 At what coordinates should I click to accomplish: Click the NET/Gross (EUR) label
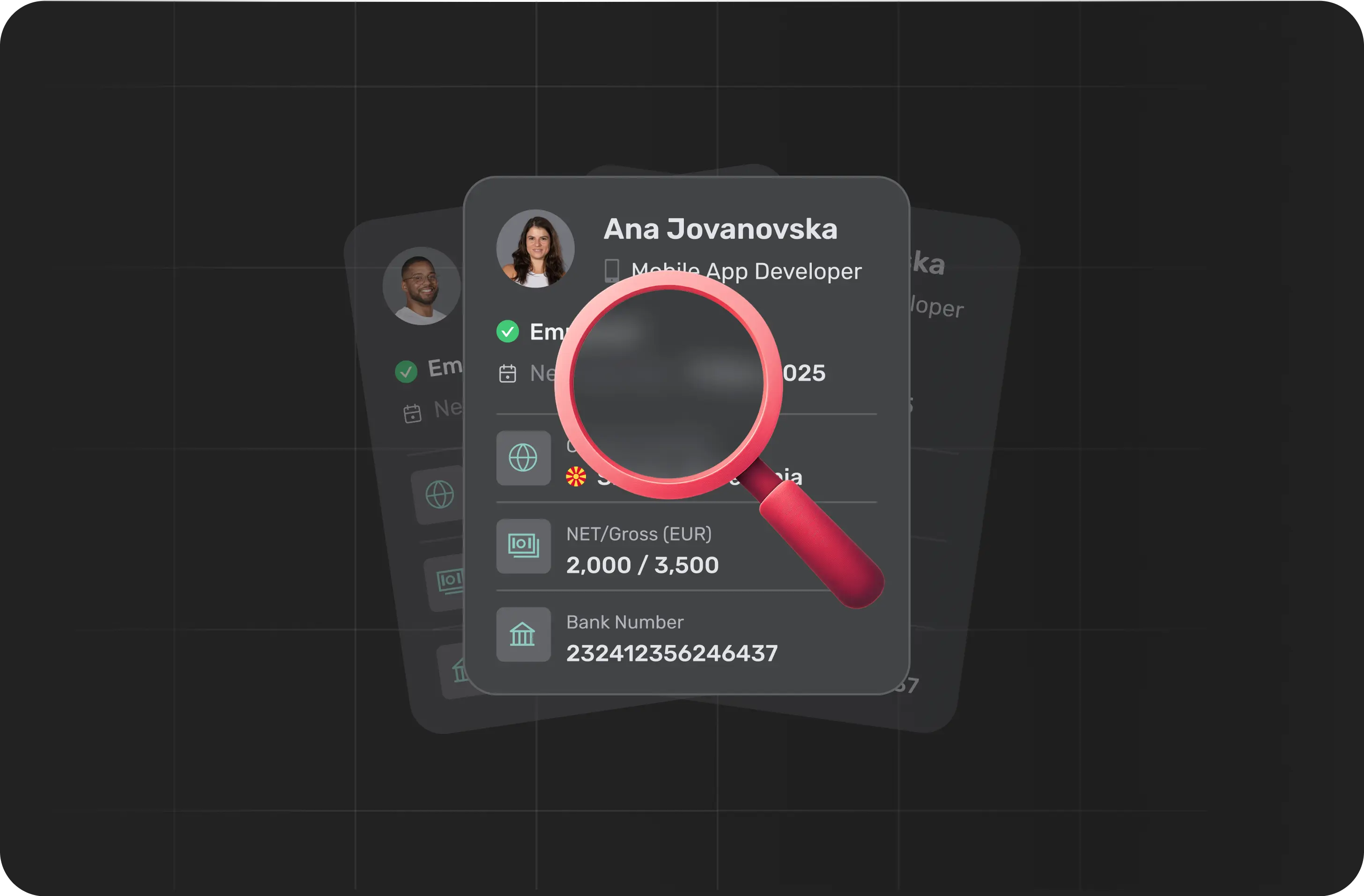point(638,534)
